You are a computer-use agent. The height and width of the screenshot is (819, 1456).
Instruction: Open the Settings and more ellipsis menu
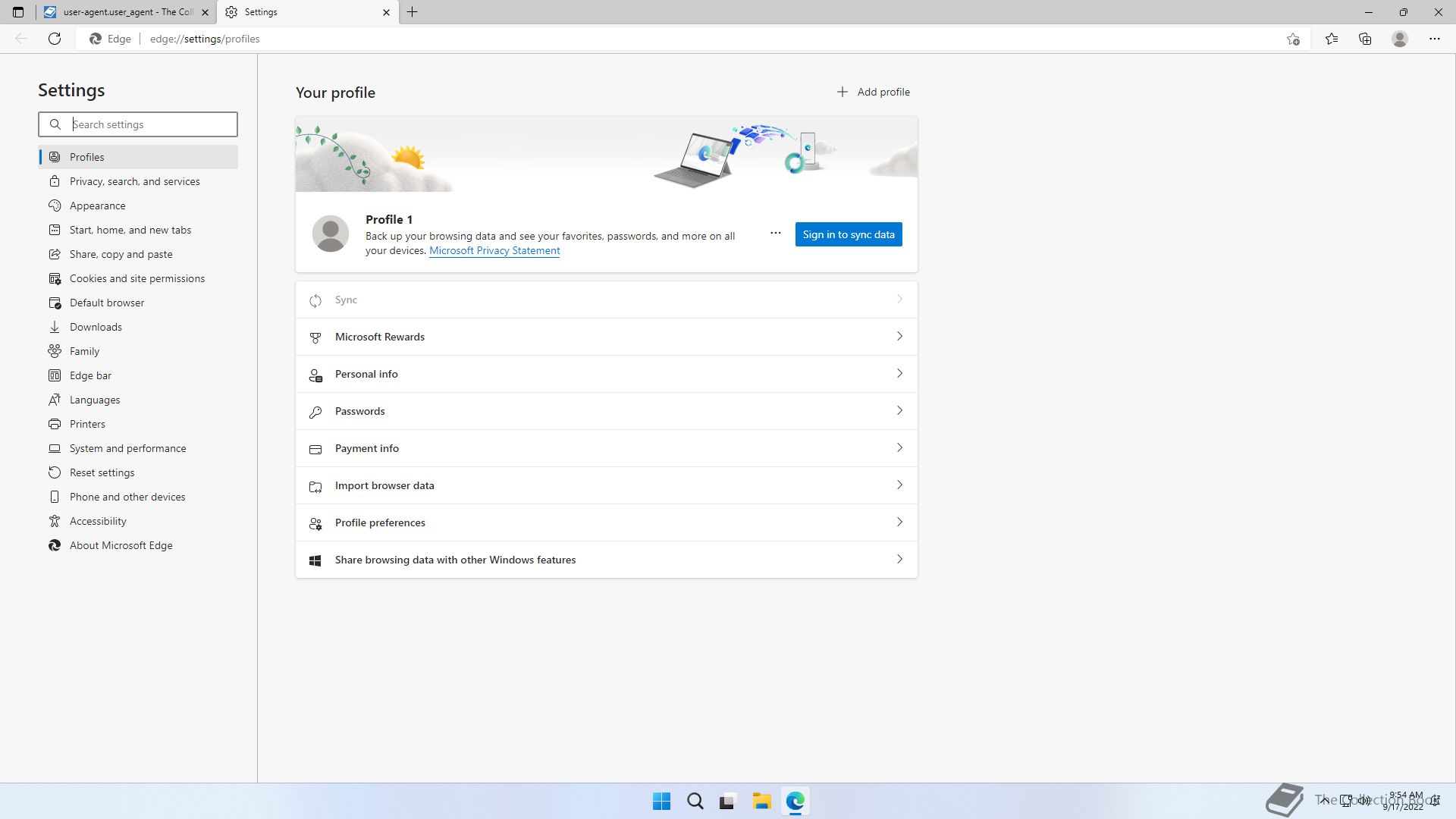(x=1435, y=39)
